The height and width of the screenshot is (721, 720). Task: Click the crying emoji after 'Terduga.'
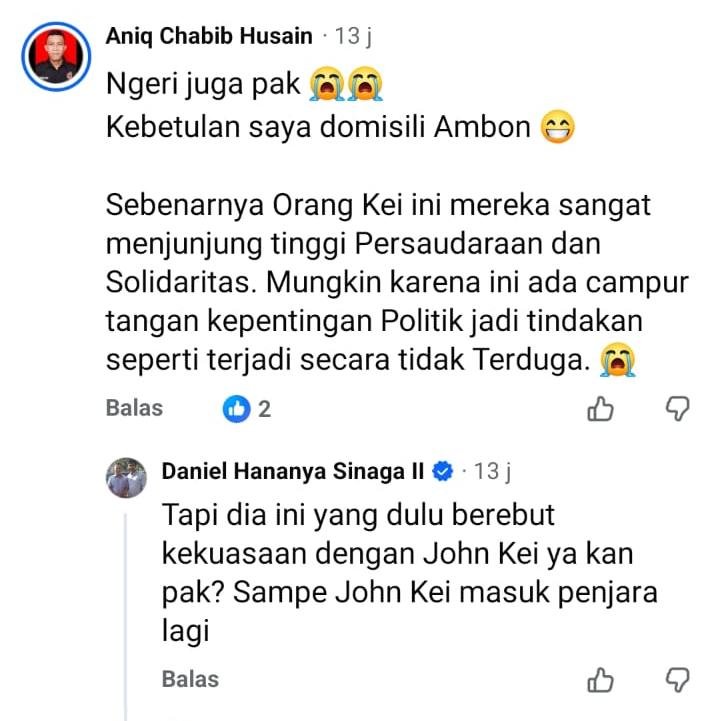(x=618, y=360)
